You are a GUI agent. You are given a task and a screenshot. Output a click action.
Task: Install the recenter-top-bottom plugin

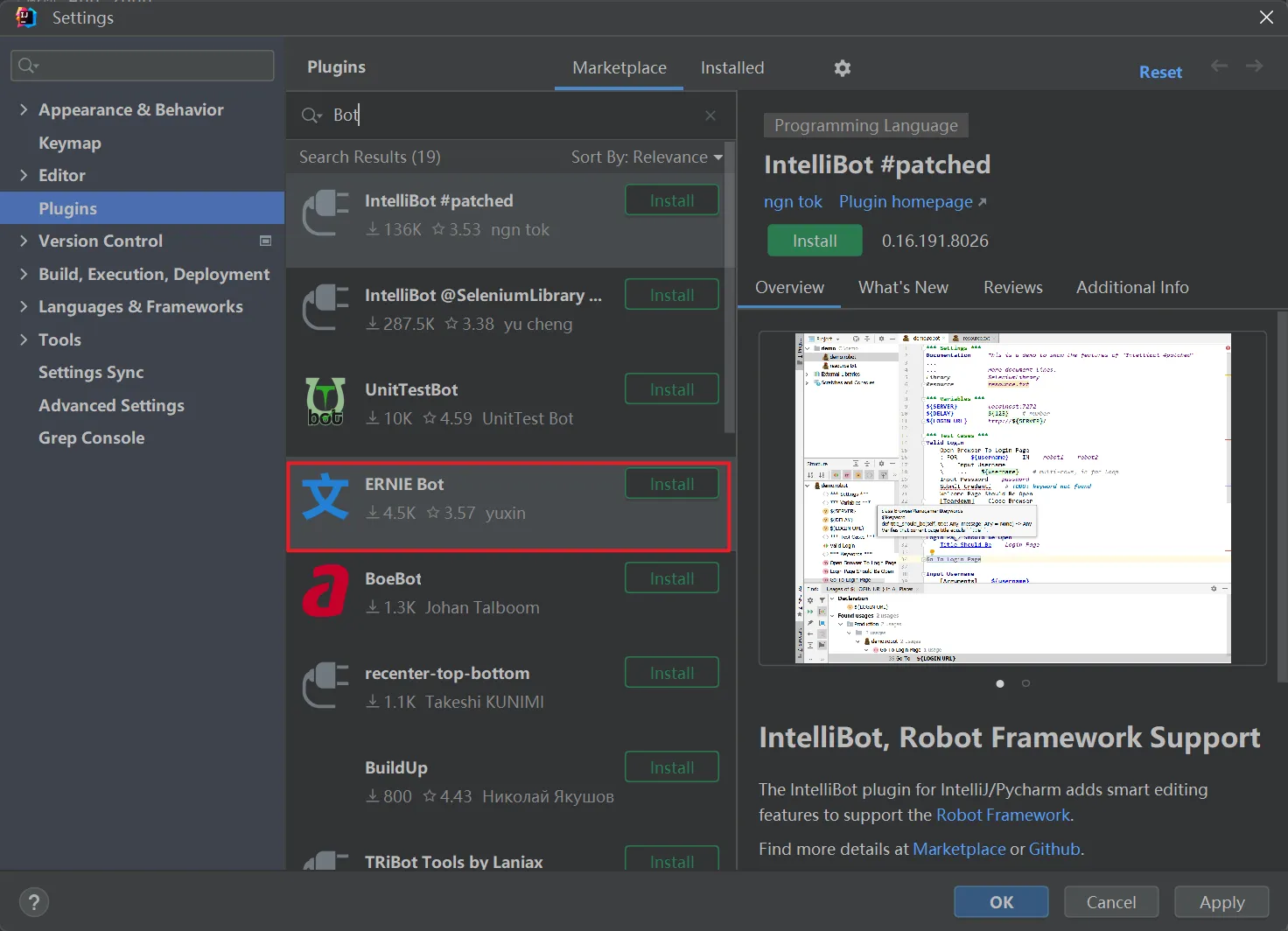click(672, 673)
